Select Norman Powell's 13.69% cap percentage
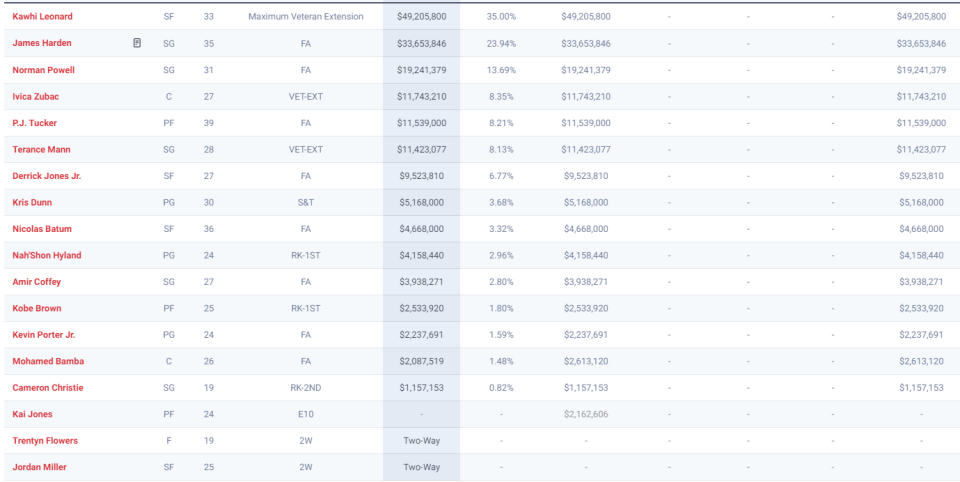This screenshot has height=482, width=960. point(501,70)
